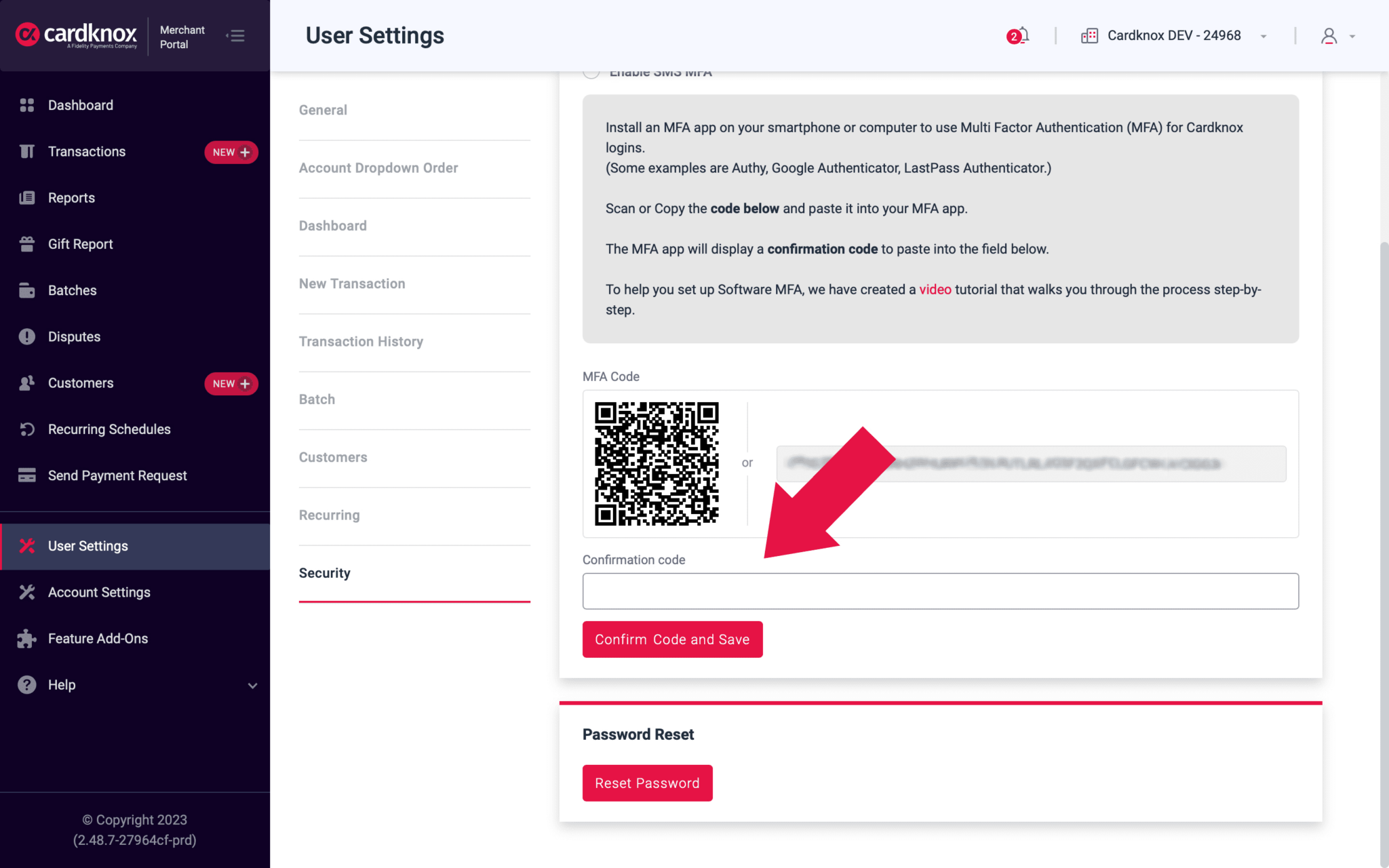1389x868 pixels.
Task: Open Send Payment Request icon
Action: (x=27, y=475)
